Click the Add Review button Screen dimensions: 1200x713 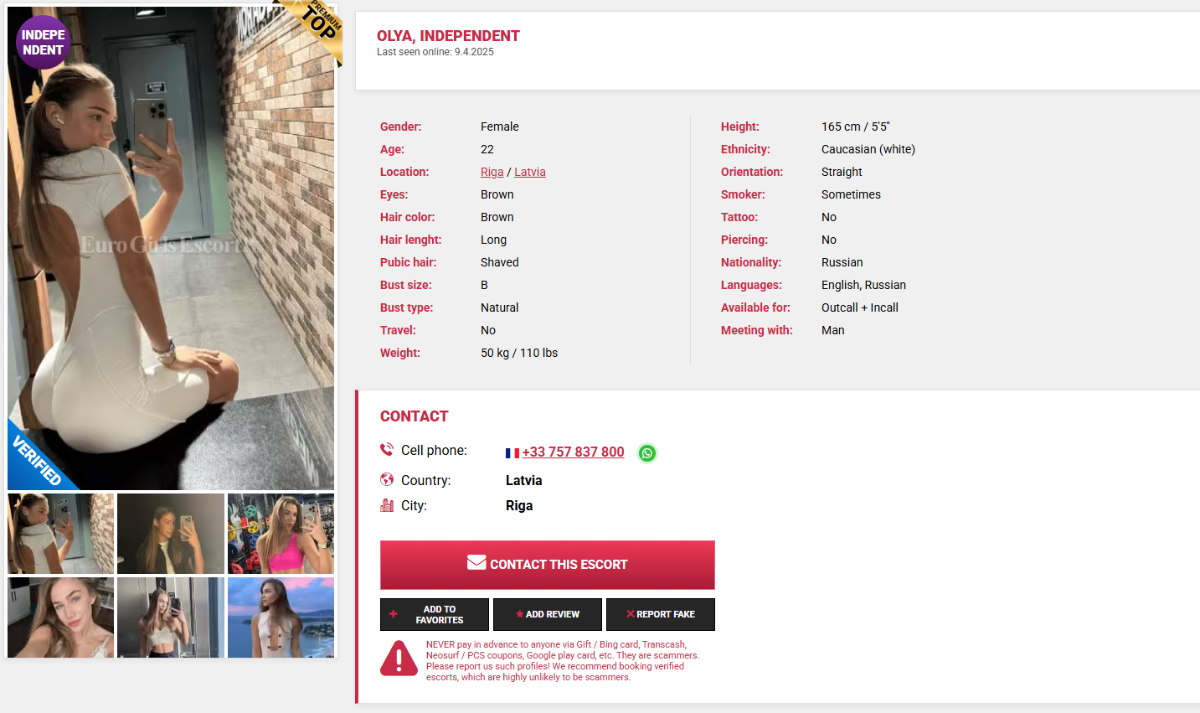coord(547,614)
